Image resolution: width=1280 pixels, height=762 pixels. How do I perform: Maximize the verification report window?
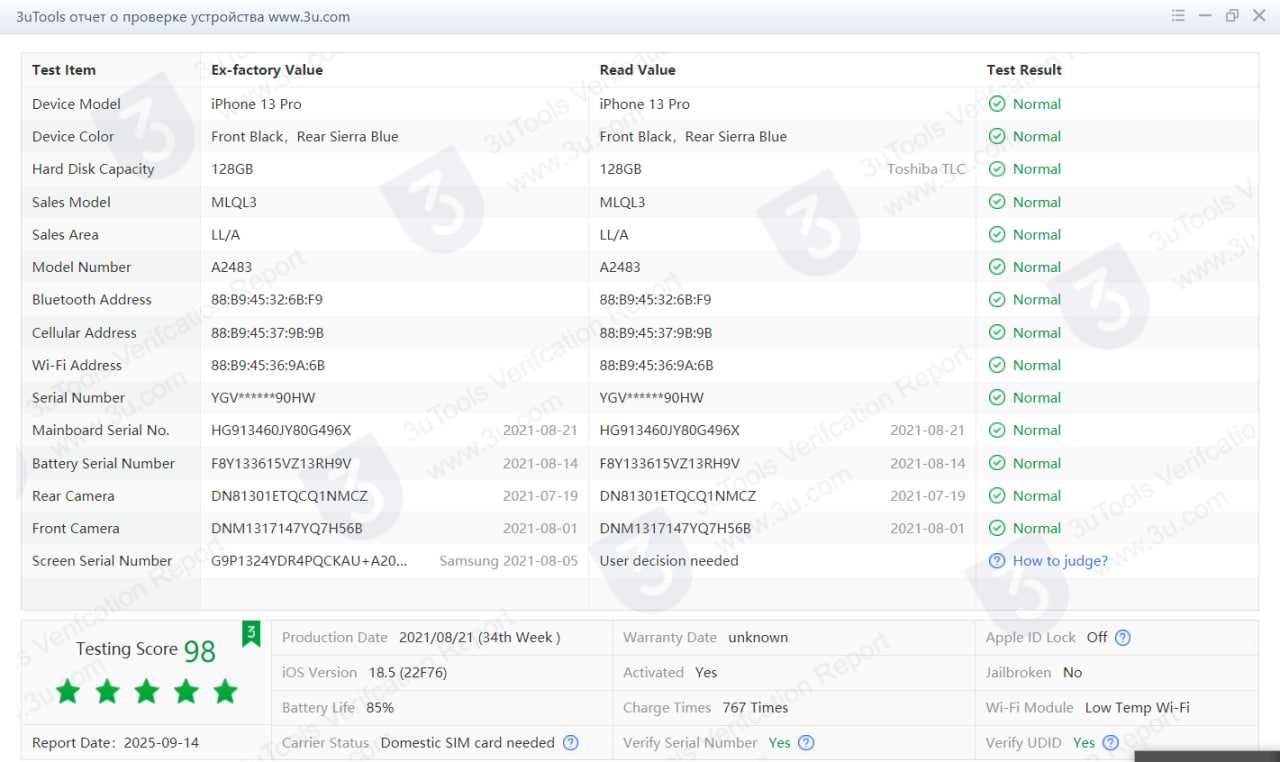tap(1232, 16)
